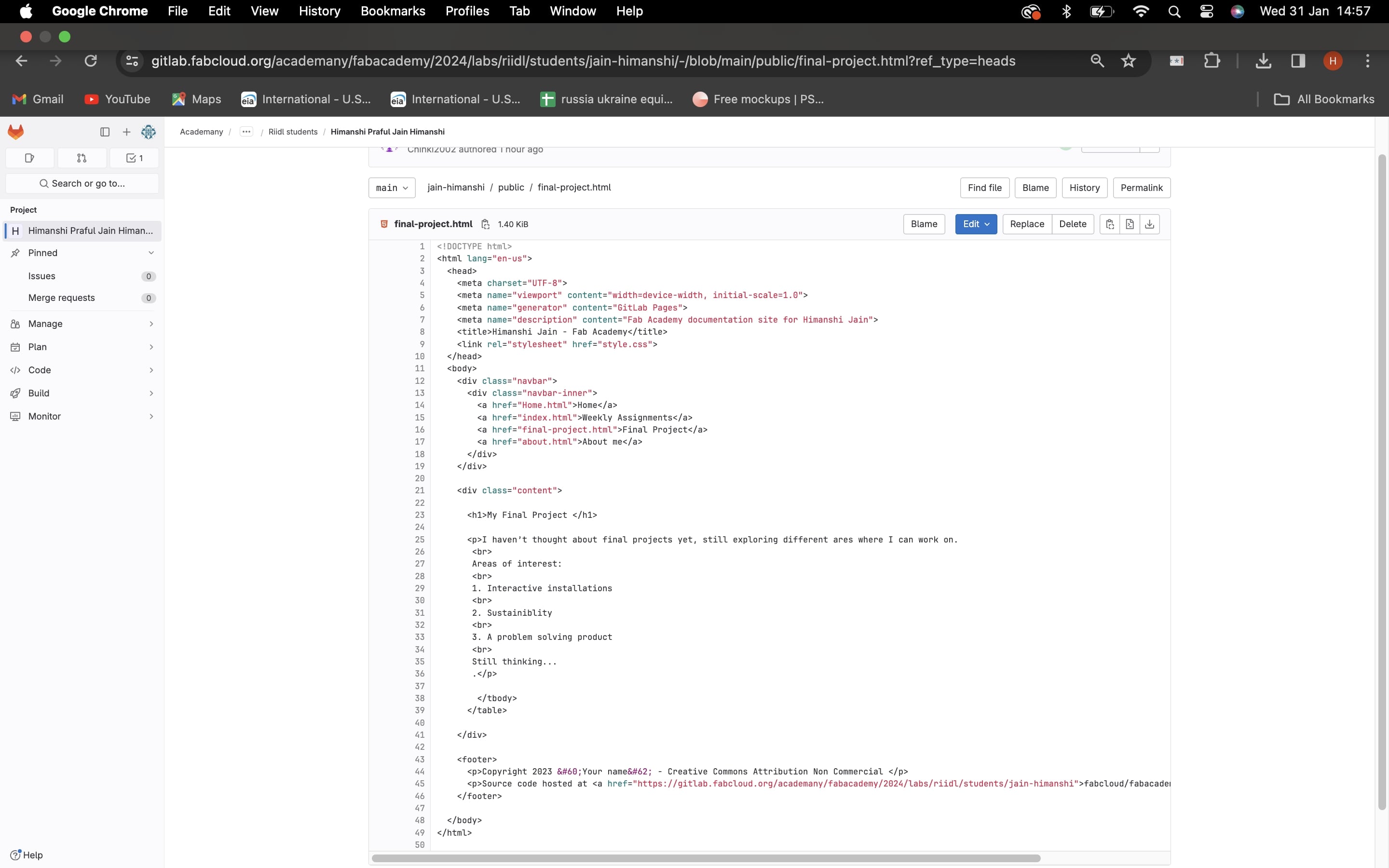1389x868 pixels.
Task: Open Wi-Fi status menu
Action: (x=1141, y=12)
